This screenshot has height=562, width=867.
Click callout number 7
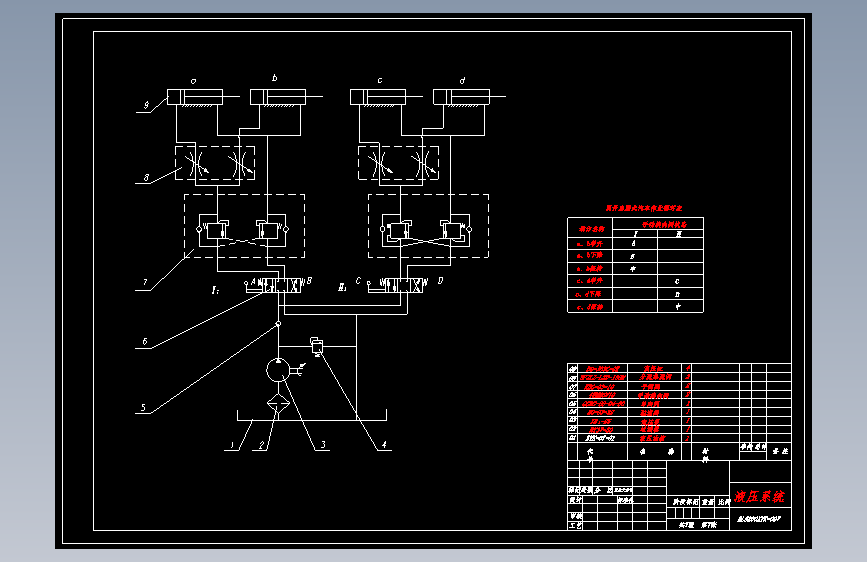[145, 282]
